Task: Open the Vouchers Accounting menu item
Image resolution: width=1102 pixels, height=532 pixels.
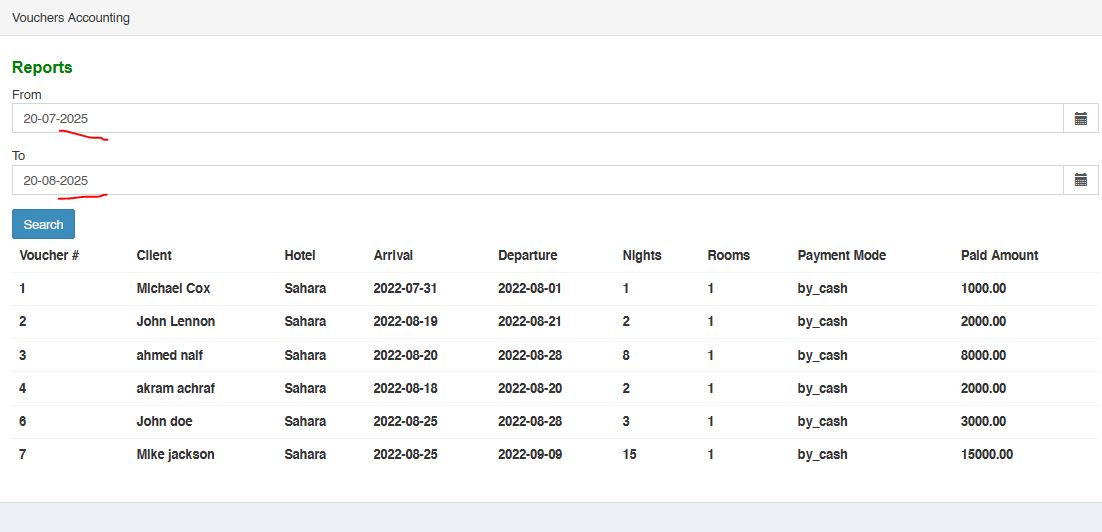Action: pos(71,18)
